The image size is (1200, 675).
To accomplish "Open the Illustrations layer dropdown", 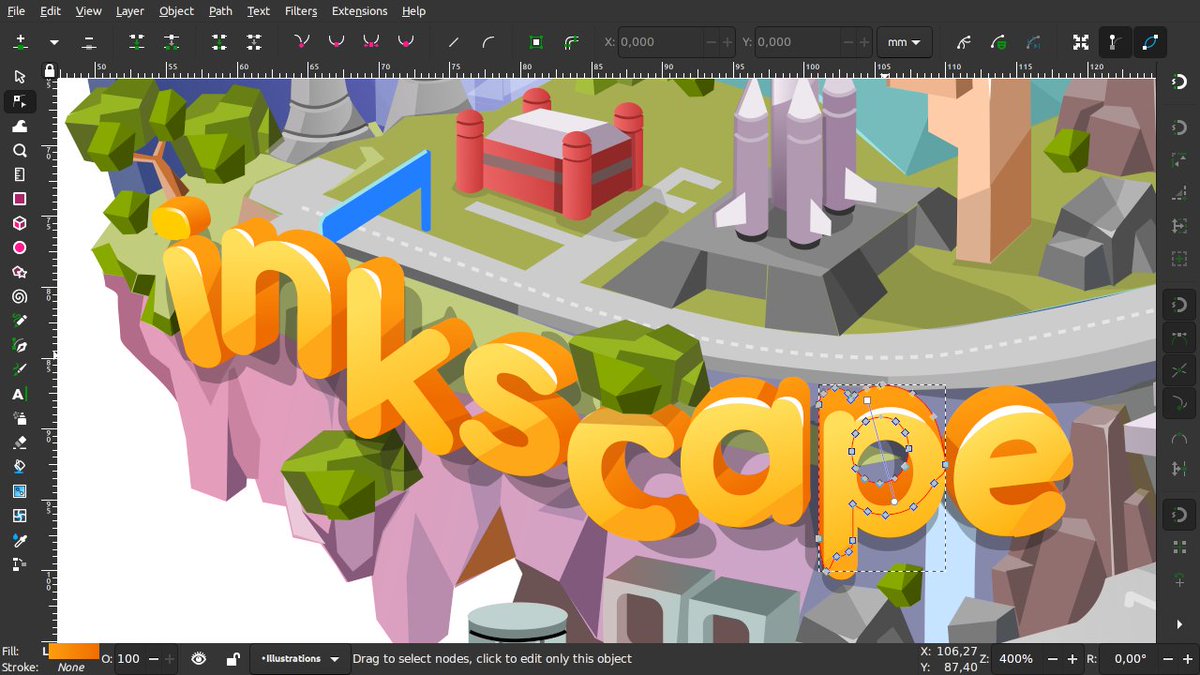I will [299, 659].
